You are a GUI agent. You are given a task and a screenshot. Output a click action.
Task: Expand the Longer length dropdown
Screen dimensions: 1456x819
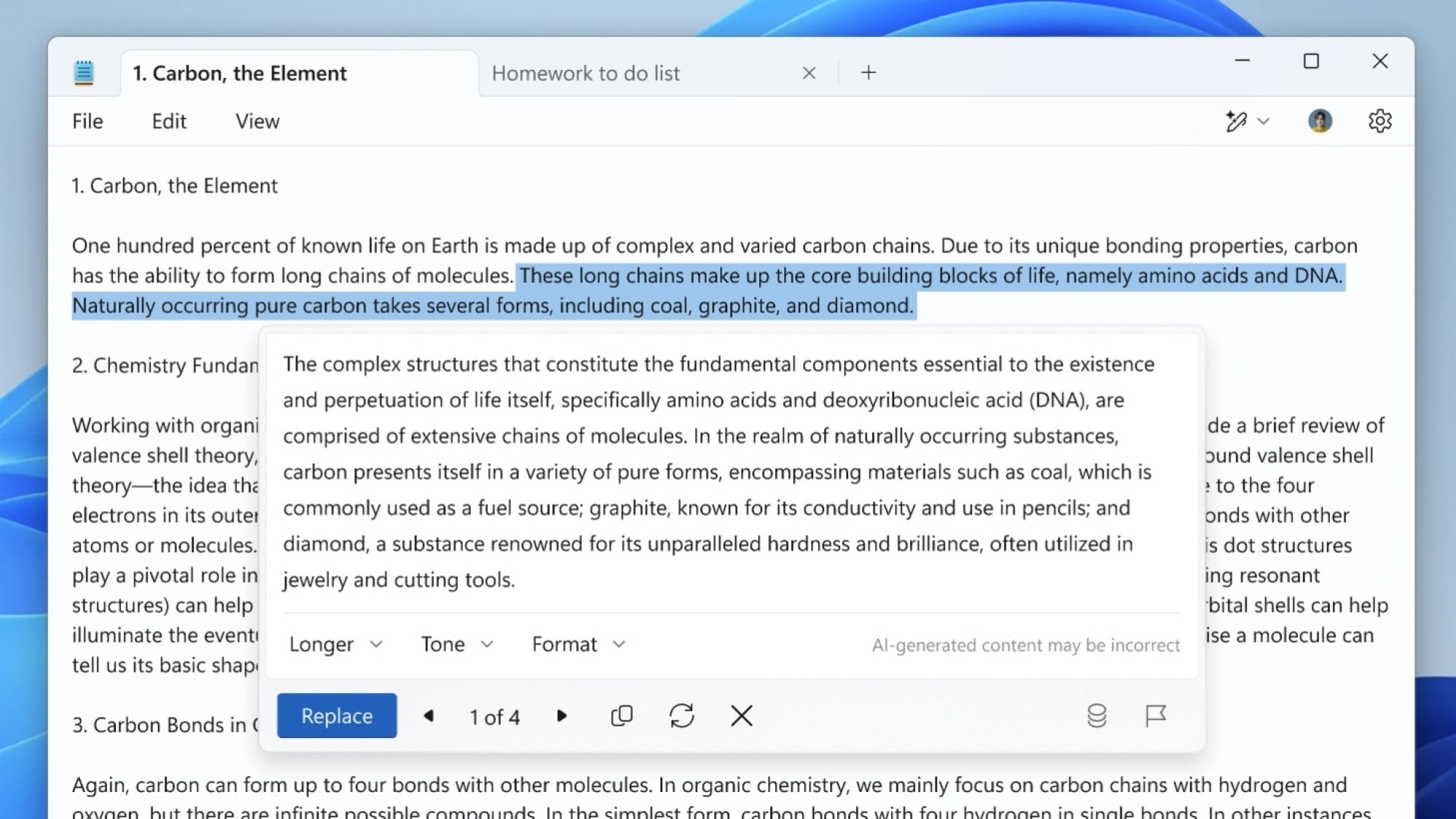(335, 643)
